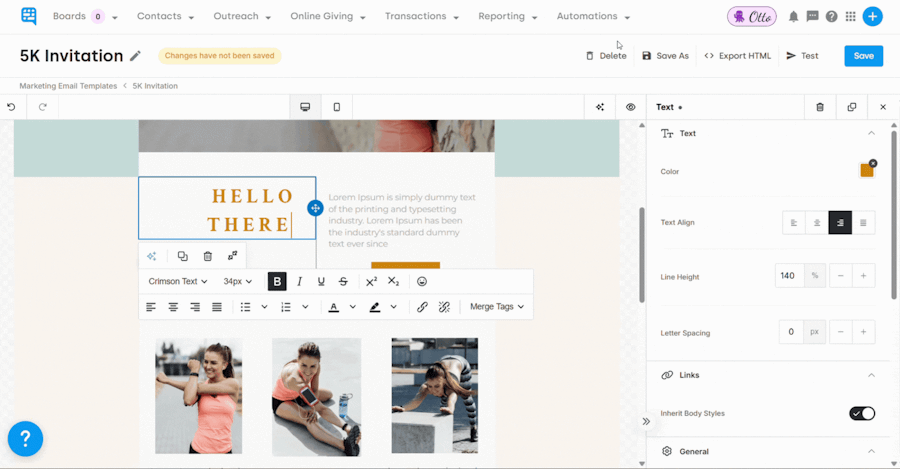
Task: Click the block move handle icon
Action: 315,208
